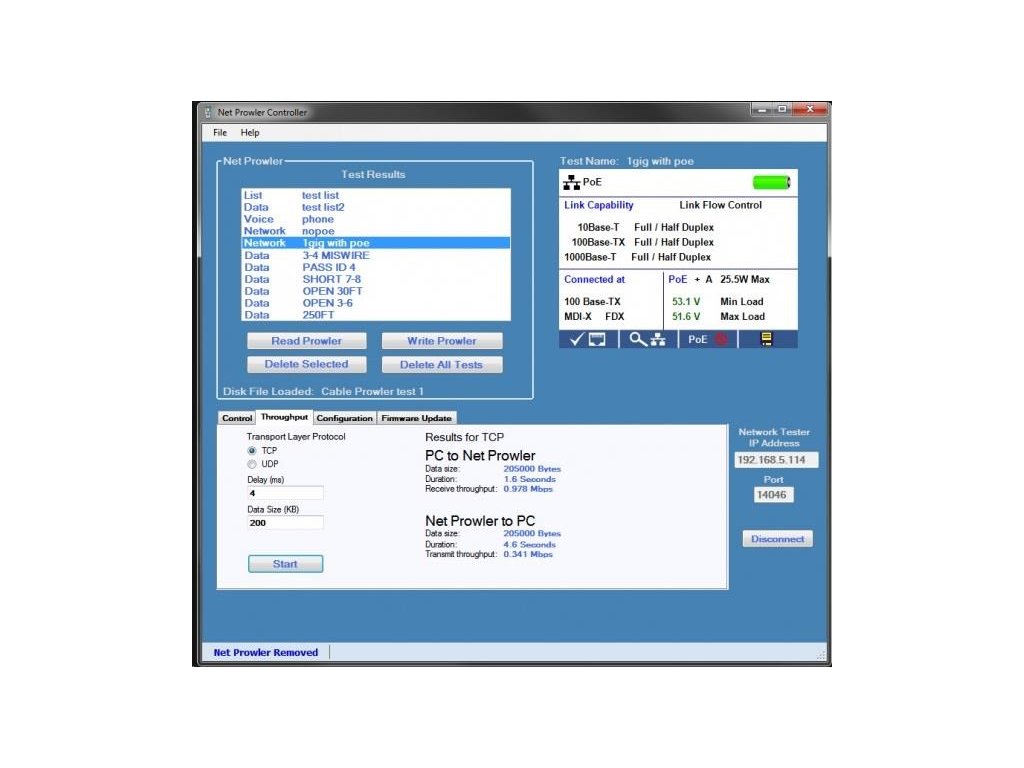Click the Disconnect button
This screenshot has height=768, width=1024.
tap(777, 539)
